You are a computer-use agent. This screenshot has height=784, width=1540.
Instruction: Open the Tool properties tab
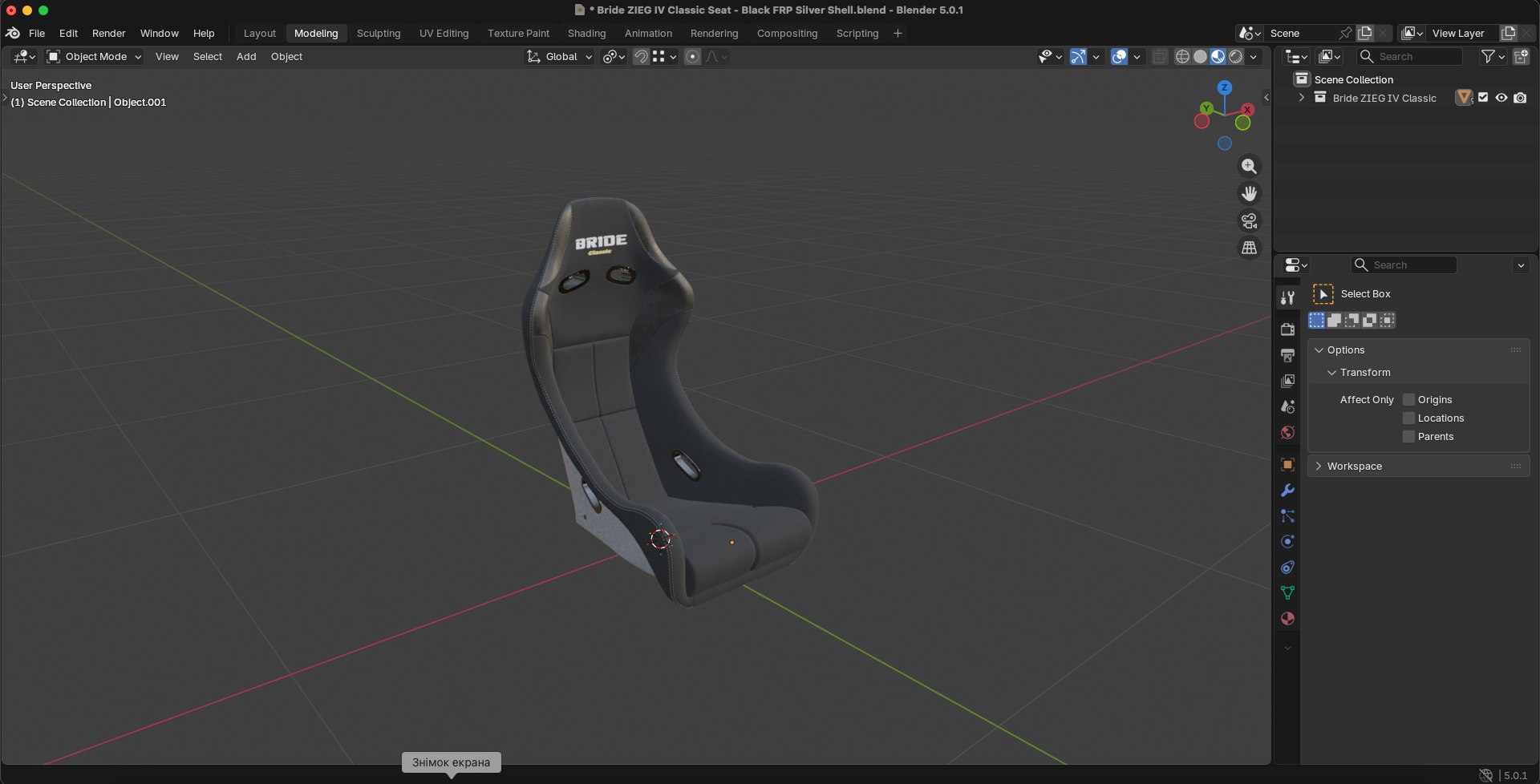click(x=1287, y=297)
